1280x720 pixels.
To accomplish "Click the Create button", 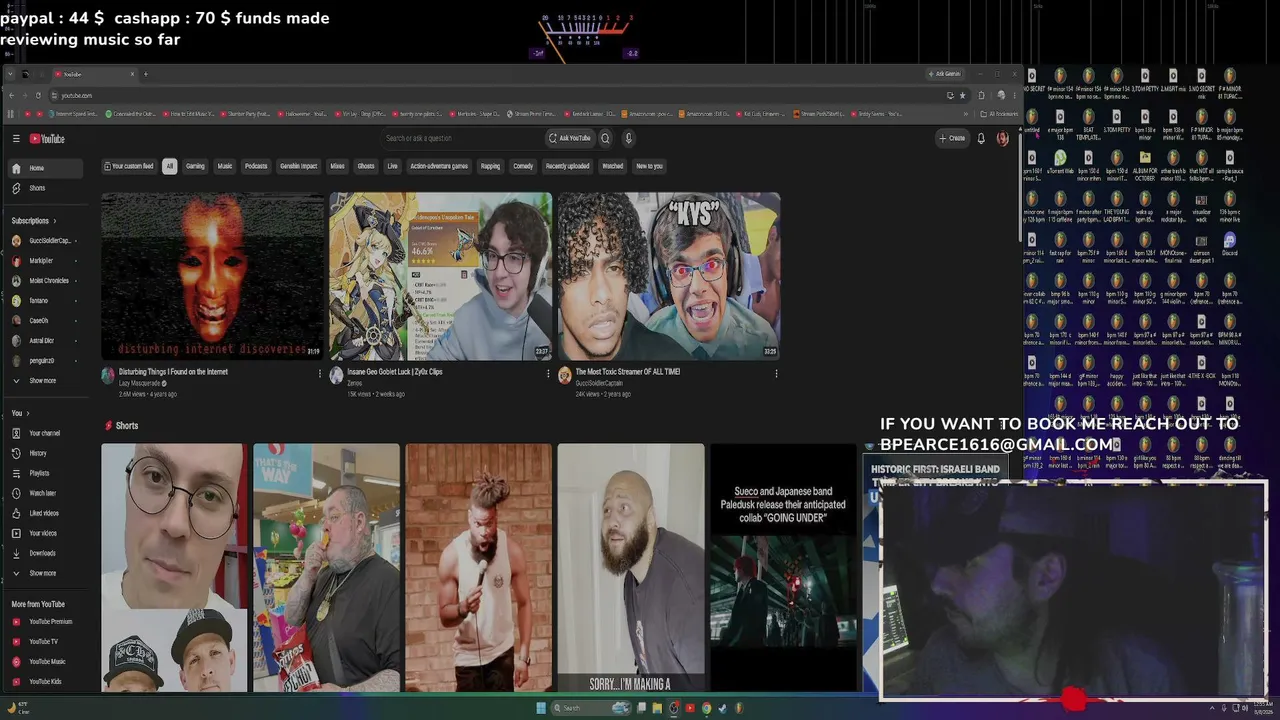I will 952,138.
